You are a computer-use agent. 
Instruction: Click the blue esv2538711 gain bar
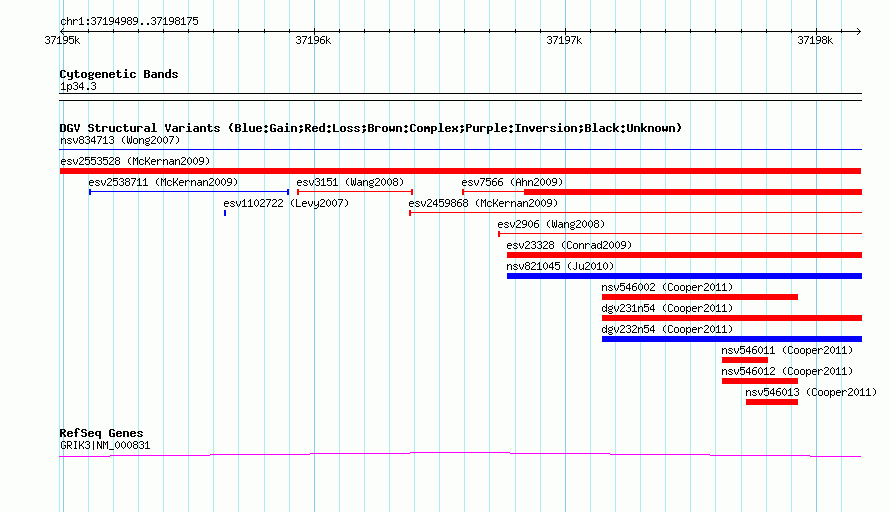click(189, 192)
